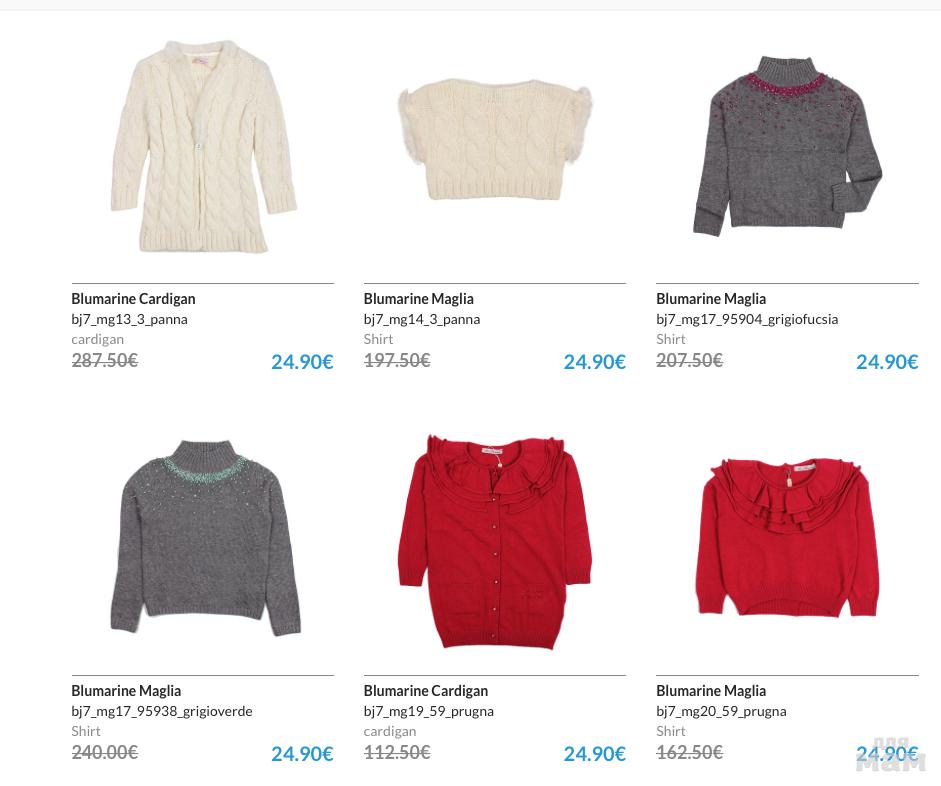Open the red ruffled cardigan image

pos(495,542)
